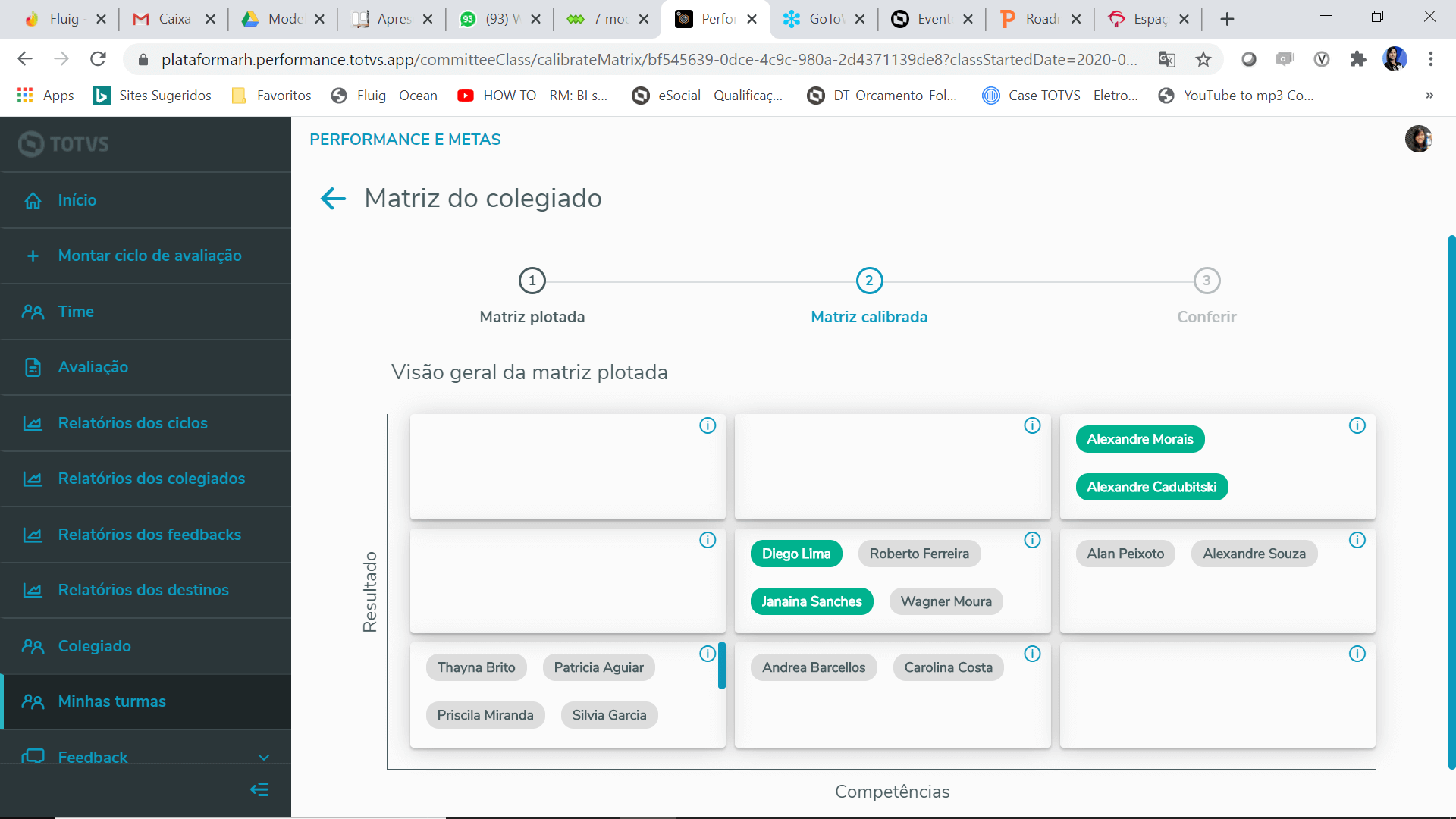The image size is (1456, 819).
Task: Click the PERFORMANCE E METAS header link
Action: (405, 140)
